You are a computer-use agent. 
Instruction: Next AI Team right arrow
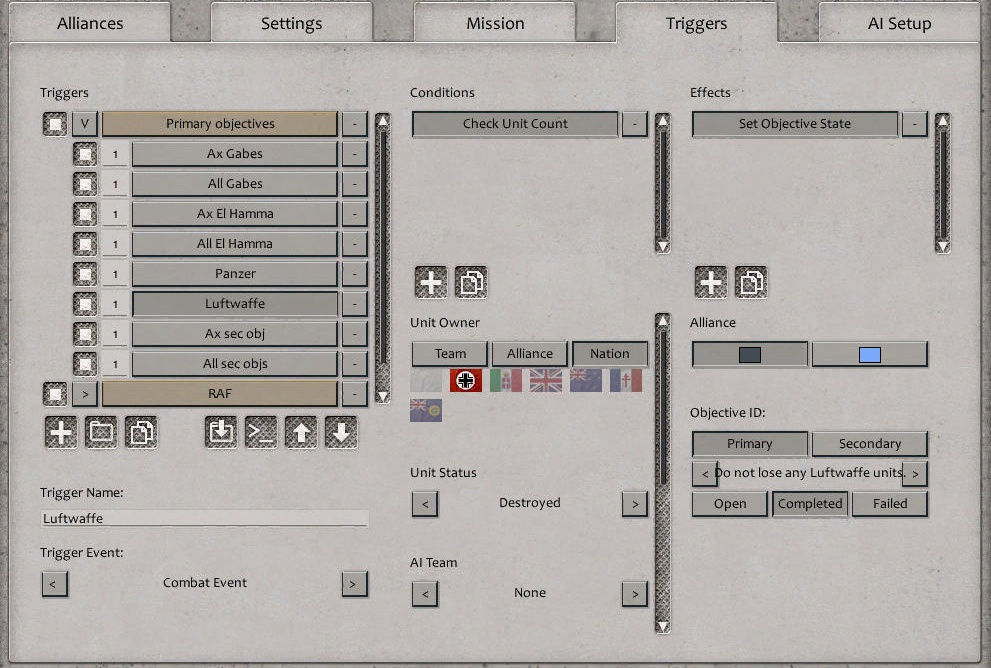tap(635, 593)
